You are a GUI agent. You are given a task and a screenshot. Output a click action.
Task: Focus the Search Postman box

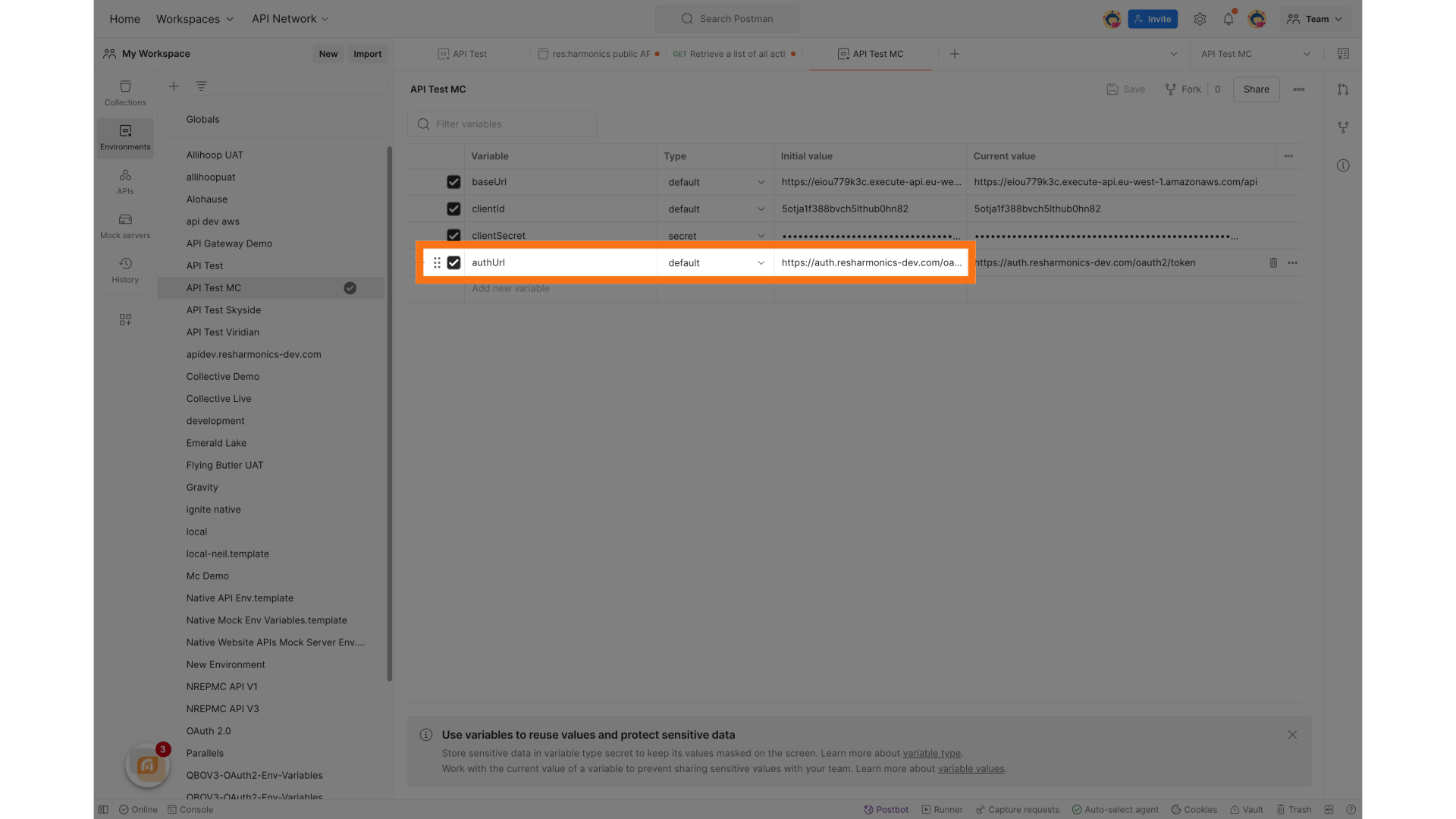[x=727, y=19]
